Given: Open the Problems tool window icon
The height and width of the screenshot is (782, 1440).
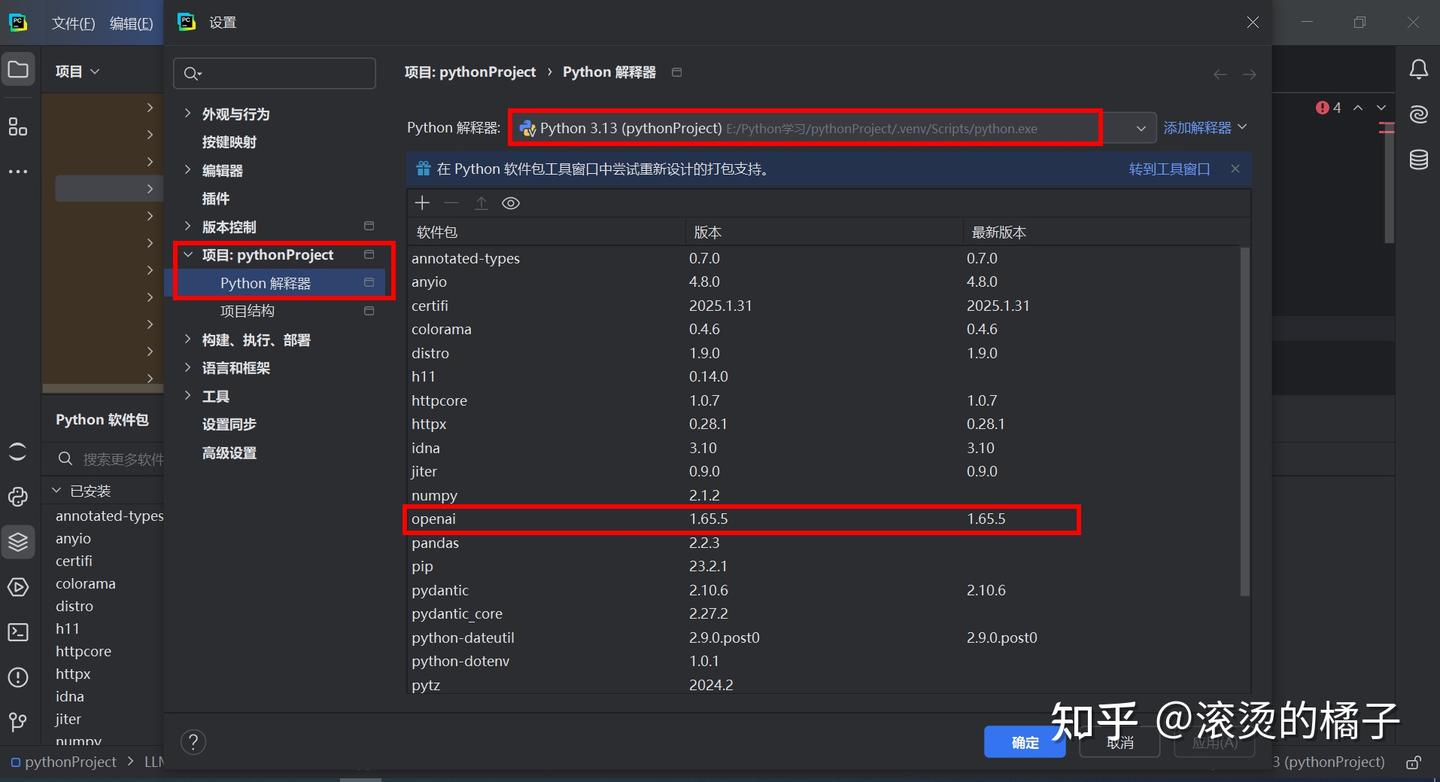Looking at the screenshot, I should [x=18, y=677].
